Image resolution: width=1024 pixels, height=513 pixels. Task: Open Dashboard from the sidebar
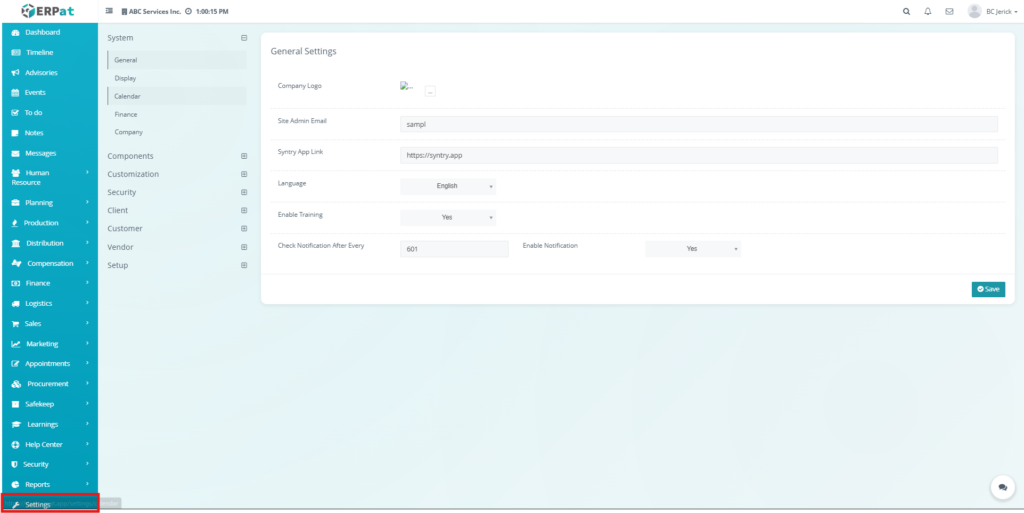point(42,32)
